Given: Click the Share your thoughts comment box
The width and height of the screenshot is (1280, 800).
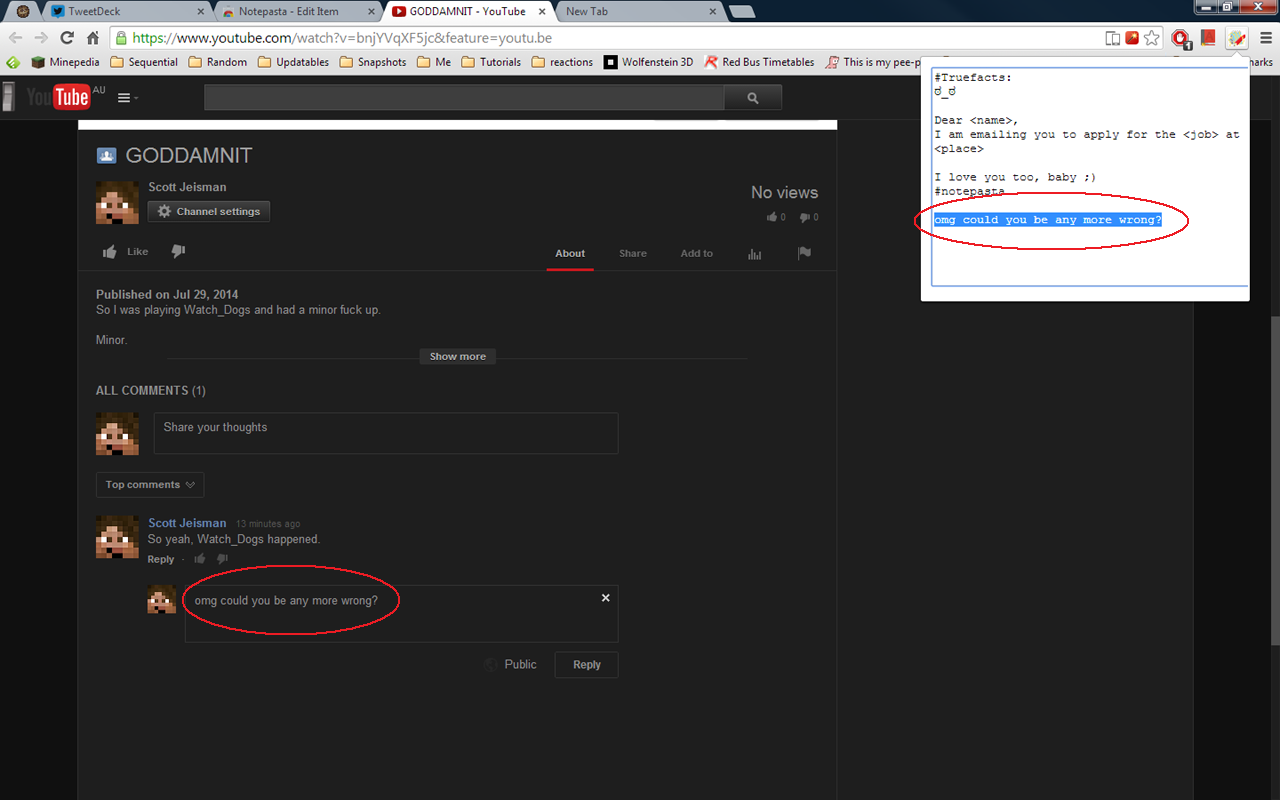Looking at the screenshot, I should [385, 433].
